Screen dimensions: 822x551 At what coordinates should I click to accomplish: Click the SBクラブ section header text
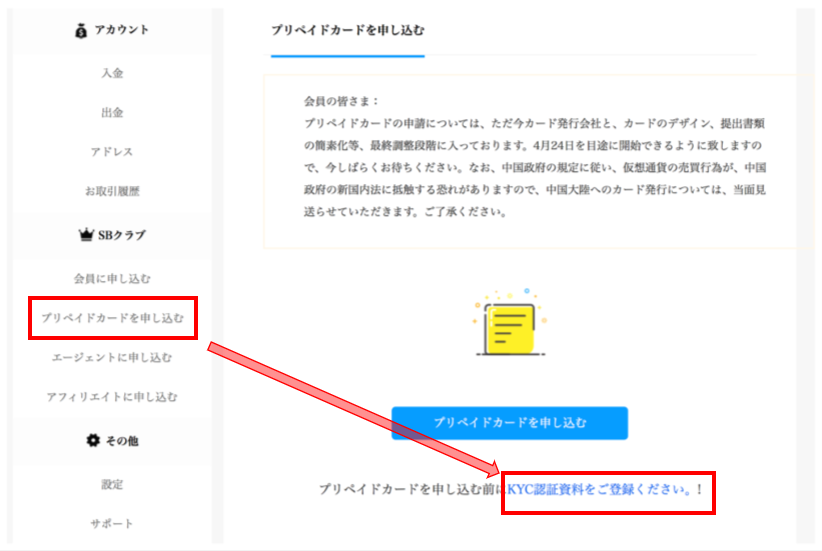(x=122, y=236)
